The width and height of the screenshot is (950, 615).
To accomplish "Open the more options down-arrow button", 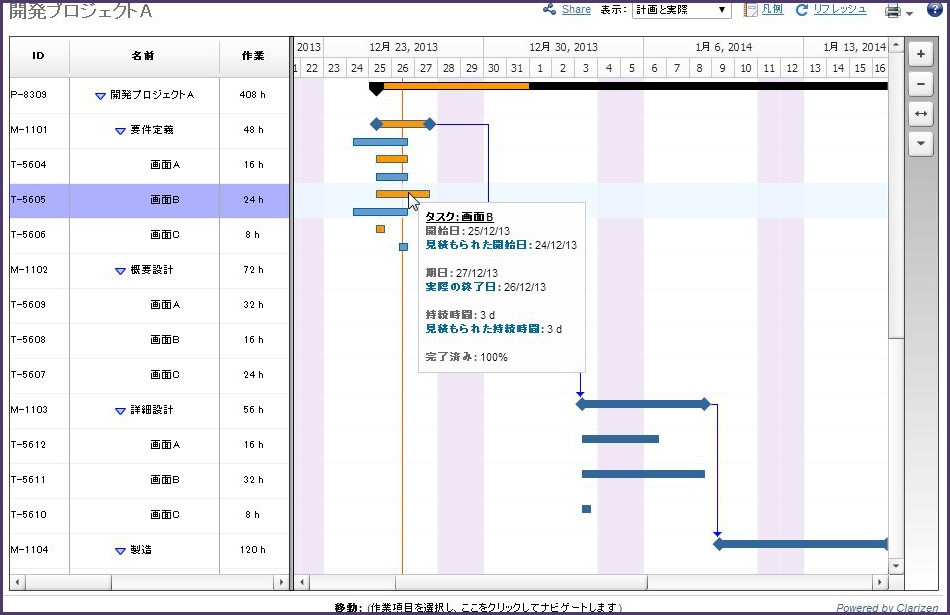I will [x=920, y=145].
